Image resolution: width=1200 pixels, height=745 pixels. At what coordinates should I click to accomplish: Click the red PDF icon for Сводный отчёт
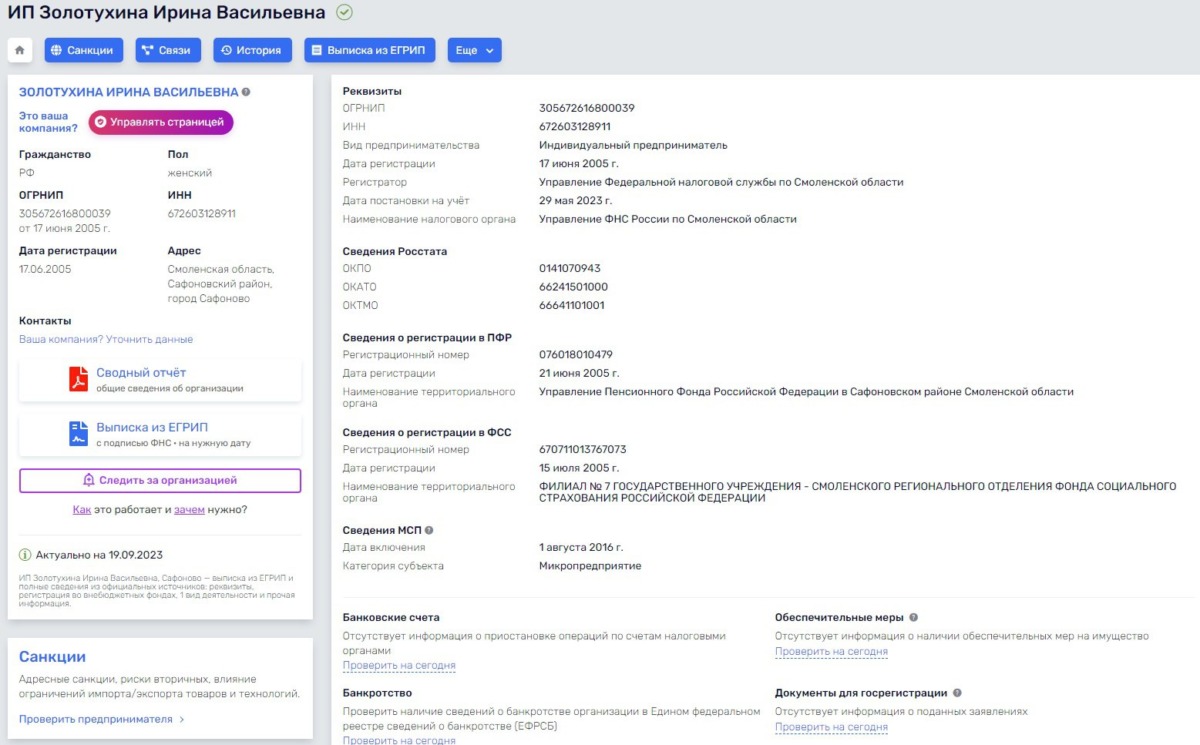pos(78,379)
